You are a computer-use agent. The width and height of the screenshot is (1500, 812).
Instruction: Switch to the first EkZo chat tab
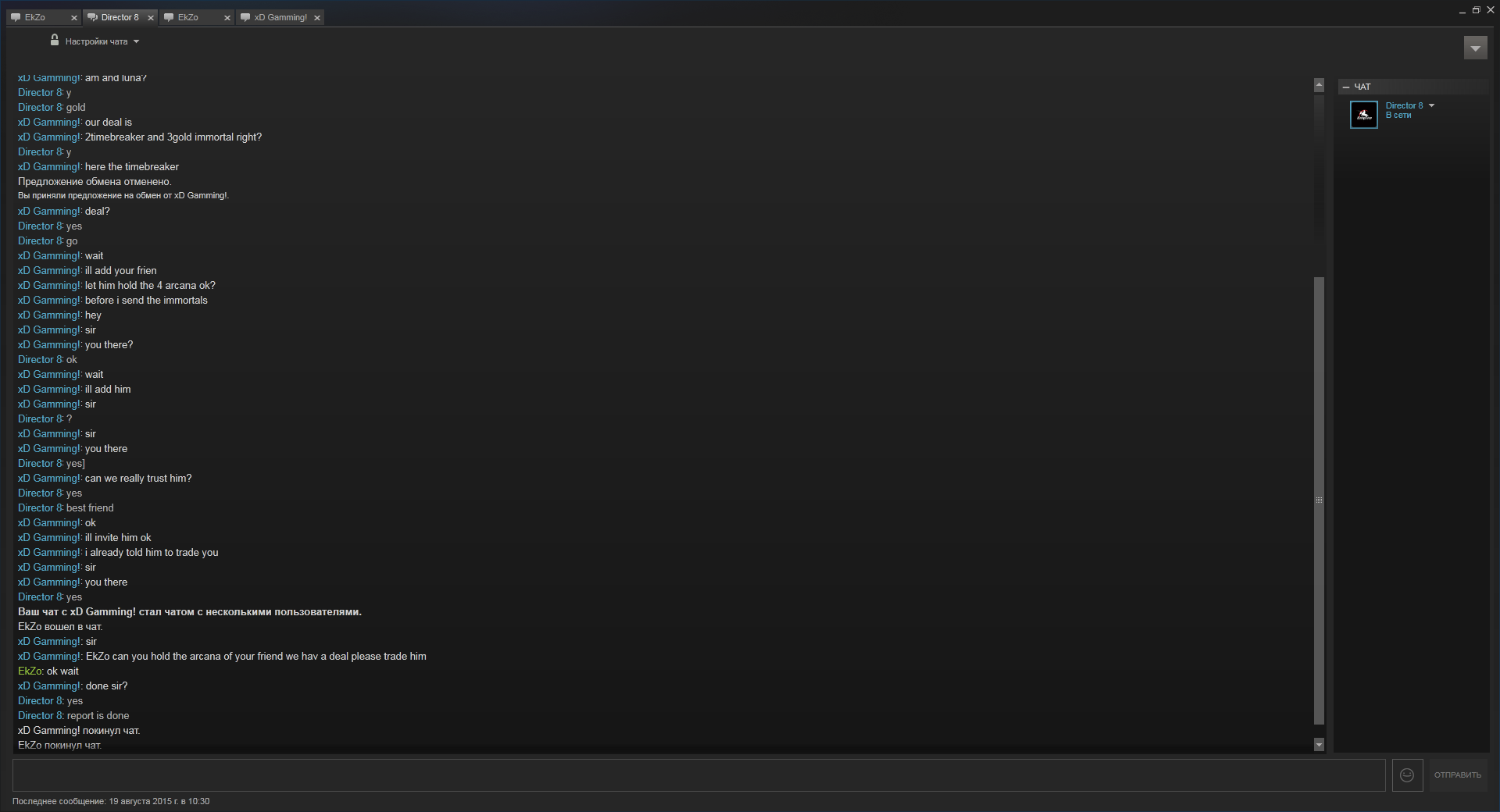pyautogui.click(x=44, y=17)
